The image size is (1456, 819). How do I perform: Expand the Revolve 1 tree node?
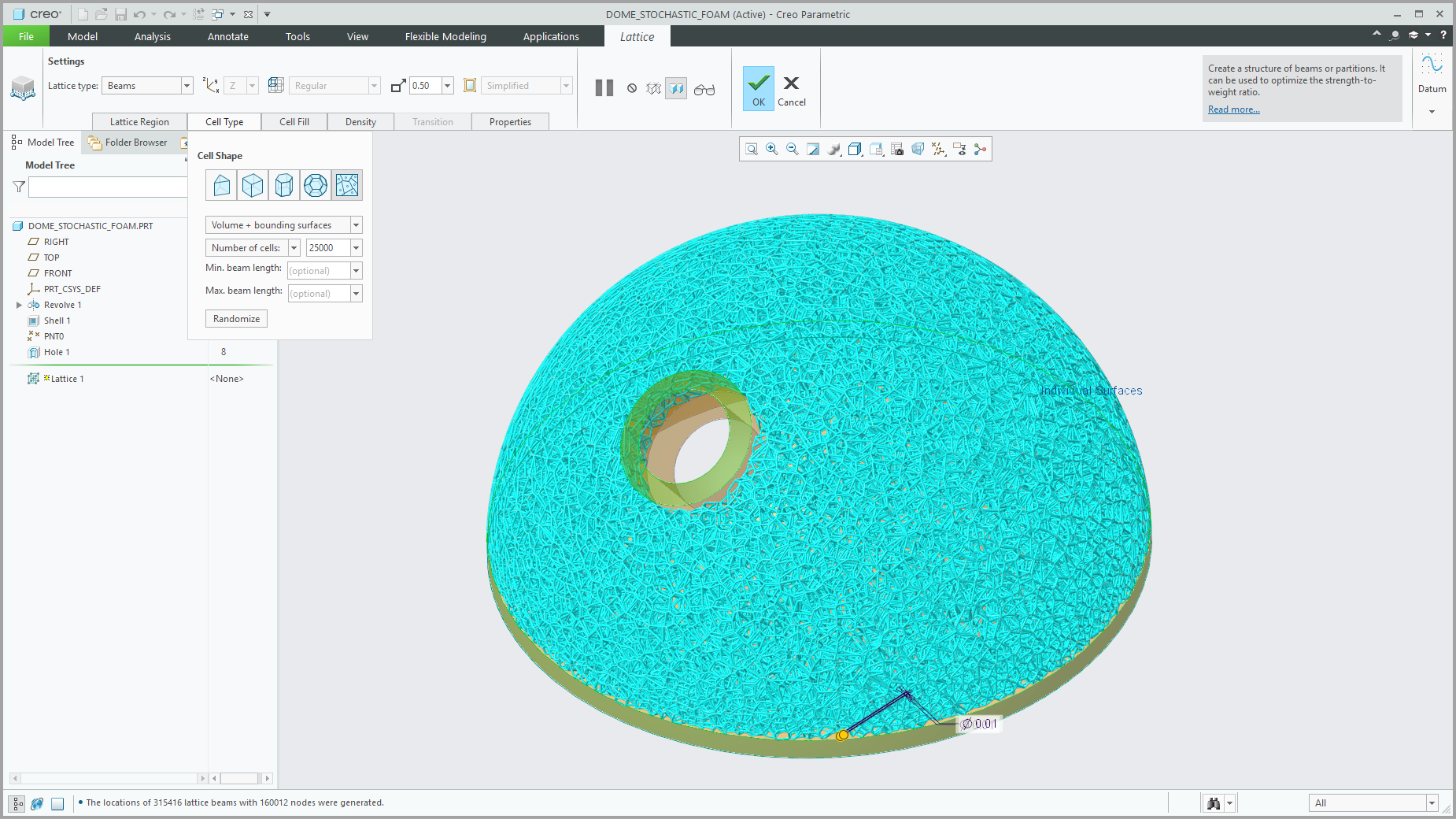coord(19,305)
